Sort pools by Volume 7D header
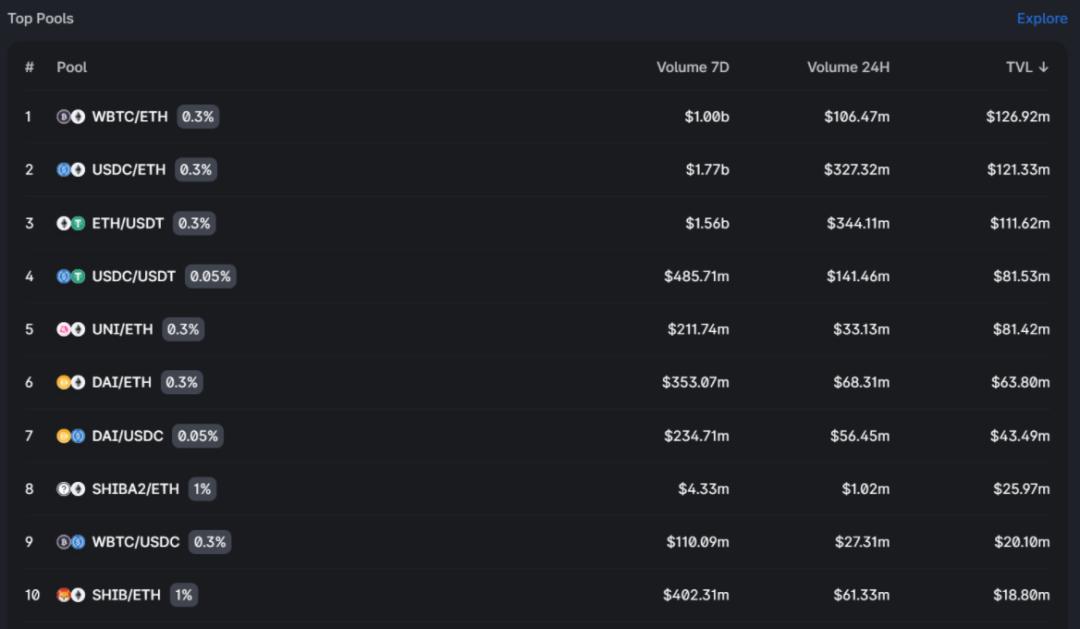1080x629 pixels. (692, 67)
